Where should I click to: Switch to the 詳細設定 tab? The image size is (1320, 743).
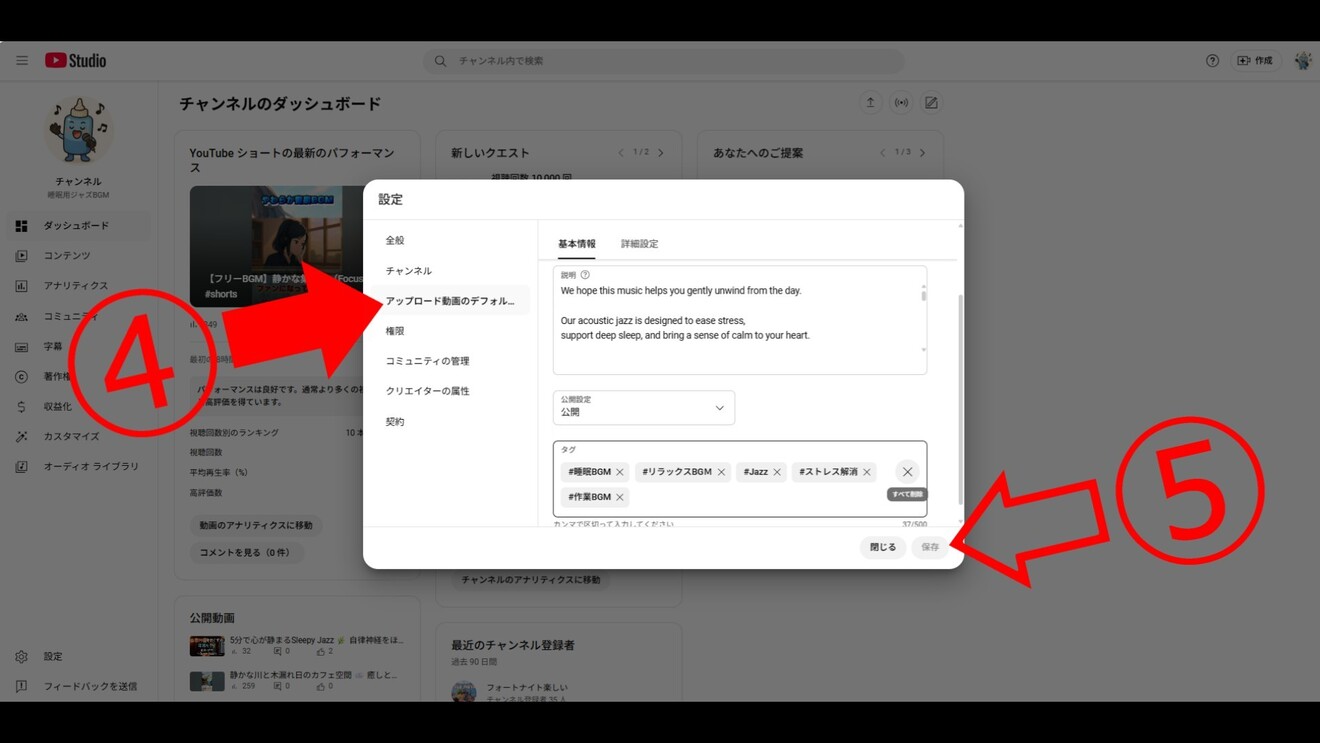[639, 244]
